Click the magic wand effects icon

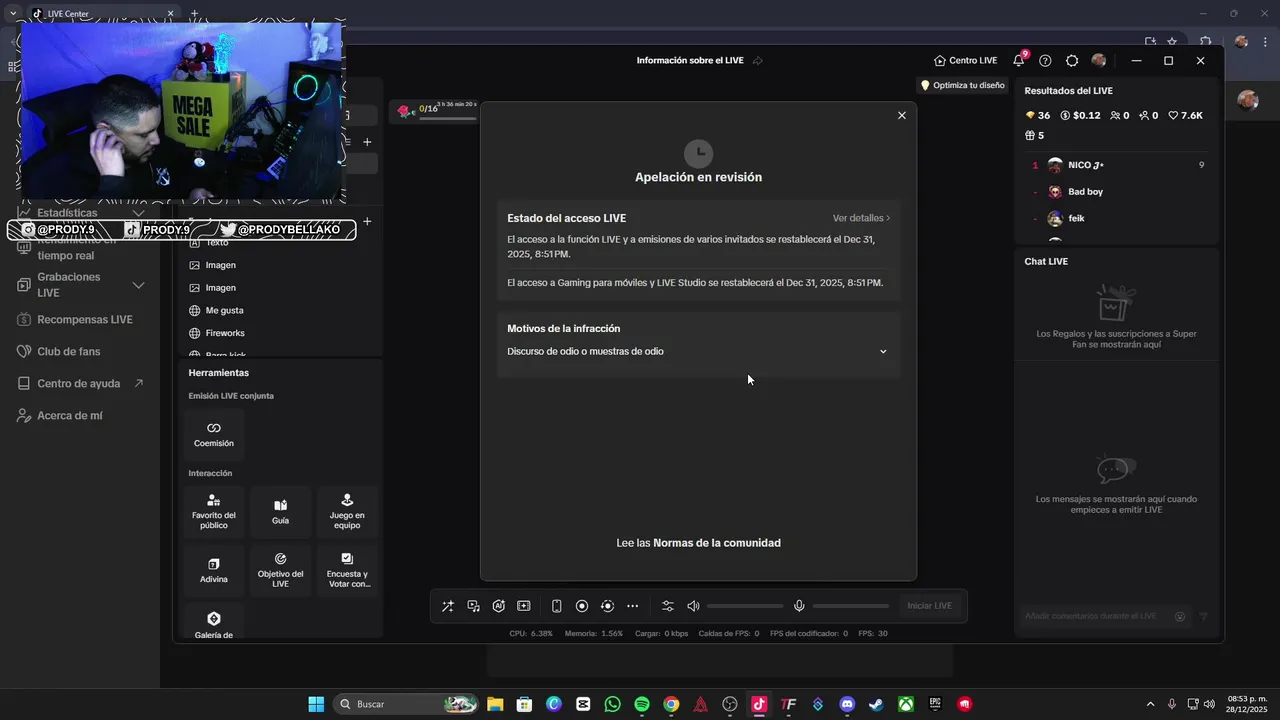447,606
